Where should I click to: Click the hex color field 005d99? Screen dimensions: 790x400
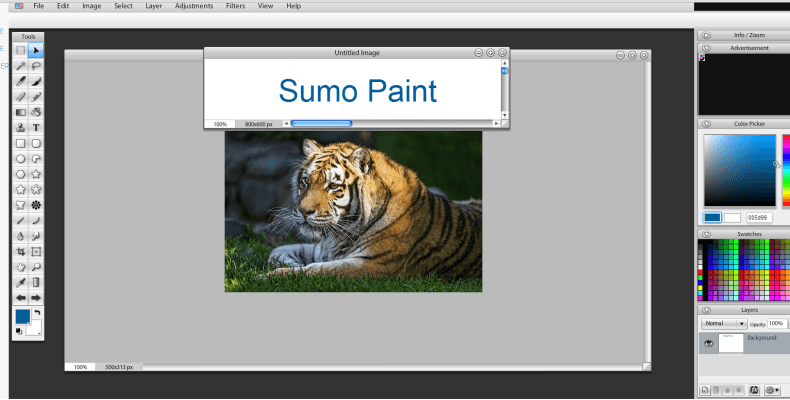point(759,218)
